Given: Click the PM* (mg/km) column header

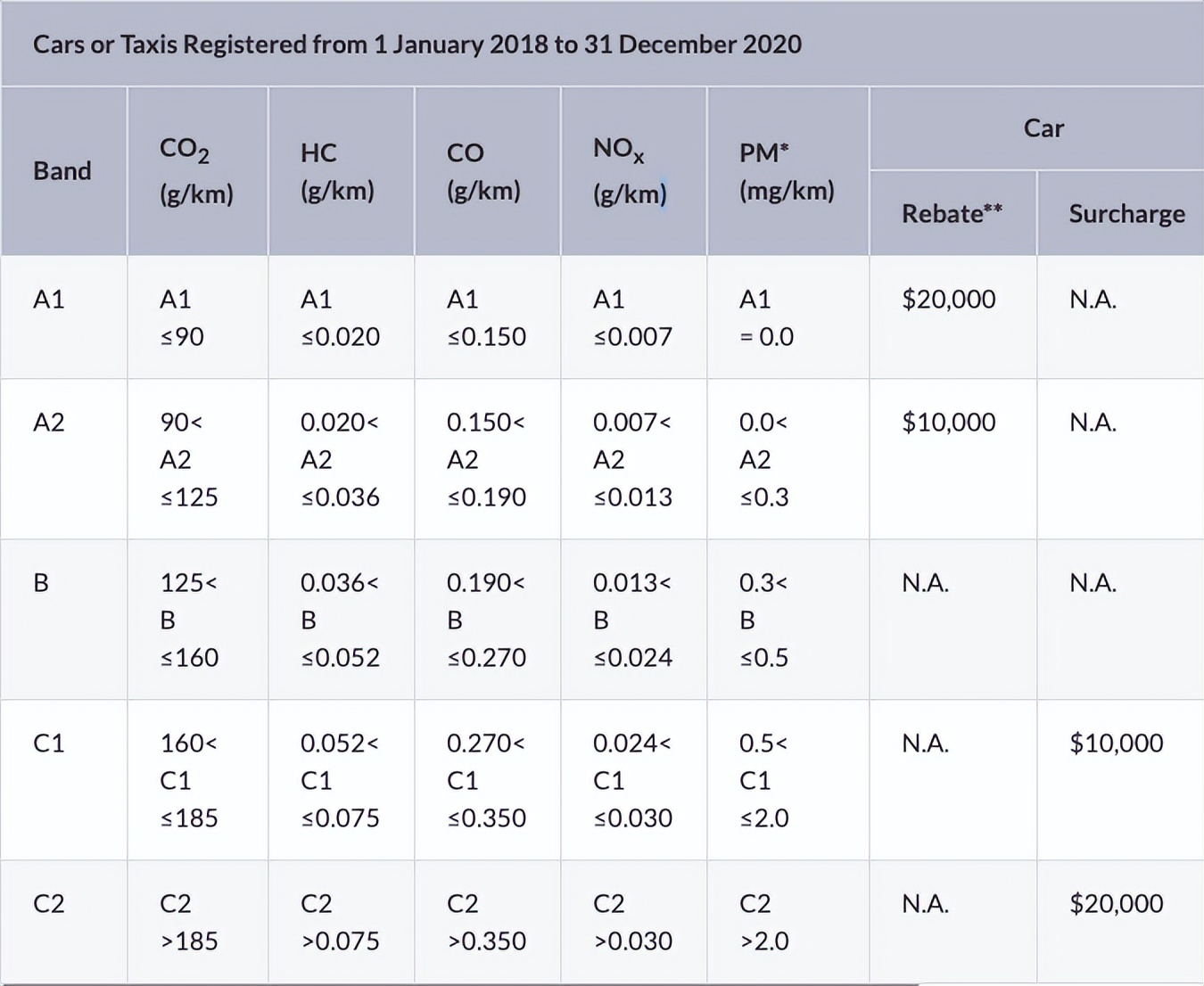Looking at the screenshot, I should (x=787, y=170).
